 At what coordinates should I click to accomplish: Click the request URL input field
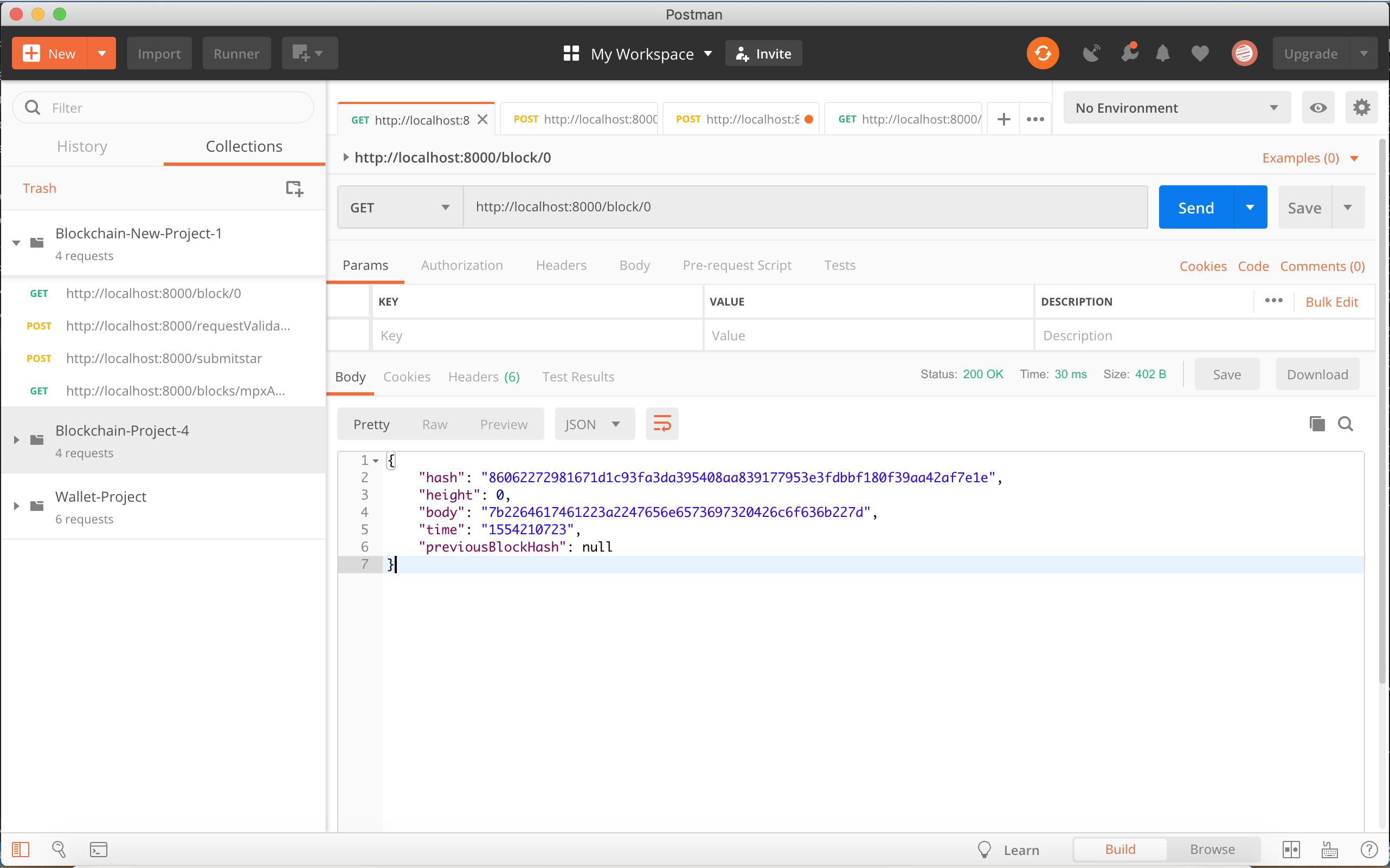(x=804, y=206)
